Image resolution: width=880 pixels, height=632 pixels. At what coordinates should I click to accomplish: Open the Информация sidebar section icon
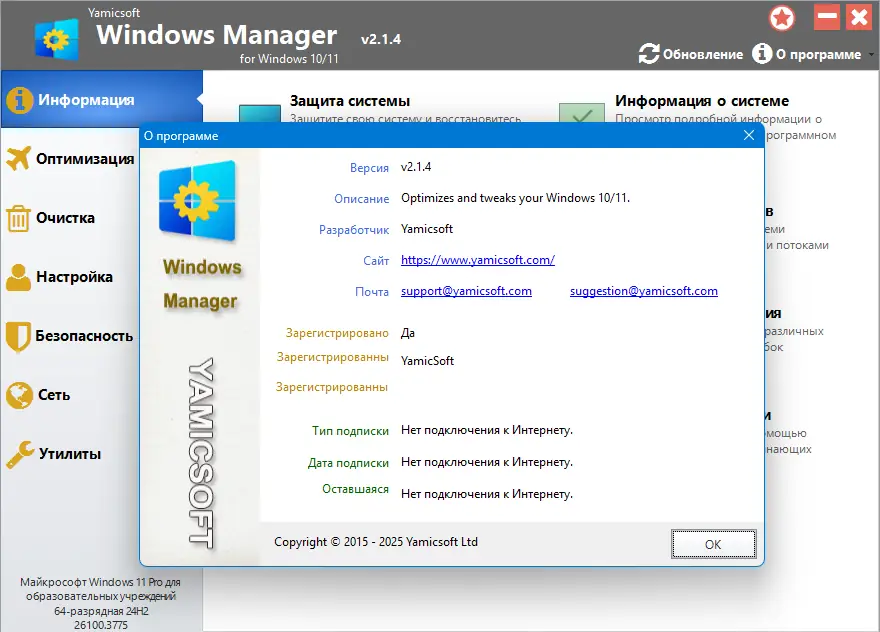pyautogui.click(x=19, y=100)
